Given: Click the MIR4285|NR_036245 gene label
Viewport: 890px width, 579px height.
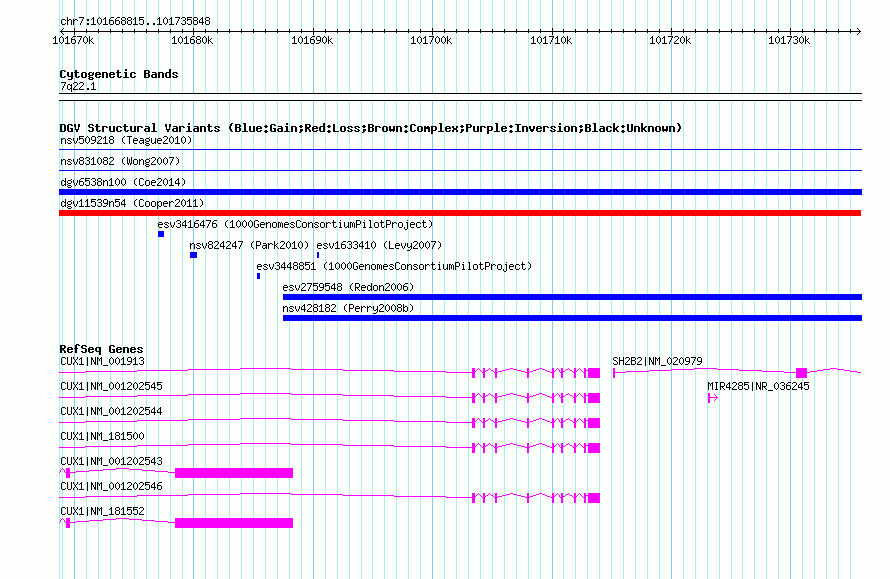Looking at the screenshot, I should [758, 386].
